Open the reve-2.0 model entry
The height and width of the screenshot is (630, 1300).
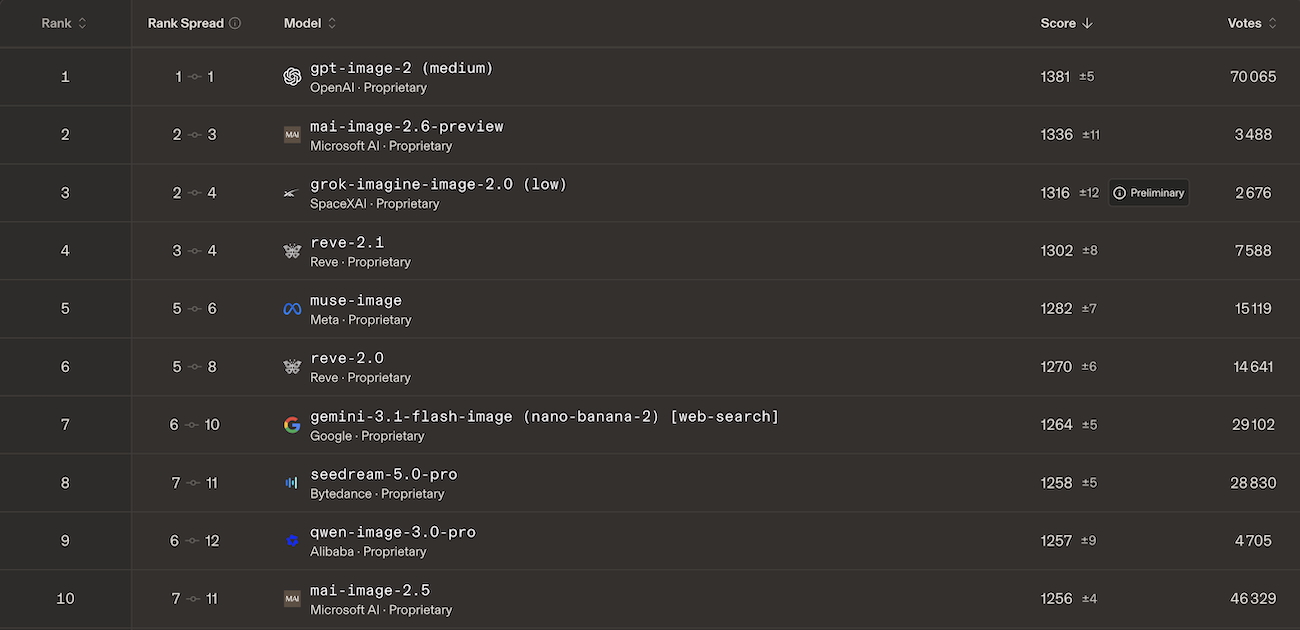347,358
